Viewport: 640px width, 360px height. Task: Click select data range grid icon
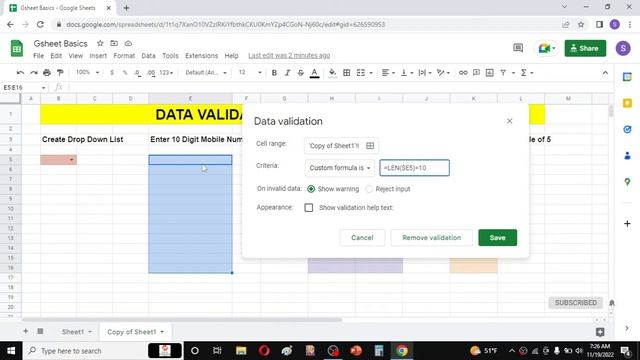pos(370,146)
